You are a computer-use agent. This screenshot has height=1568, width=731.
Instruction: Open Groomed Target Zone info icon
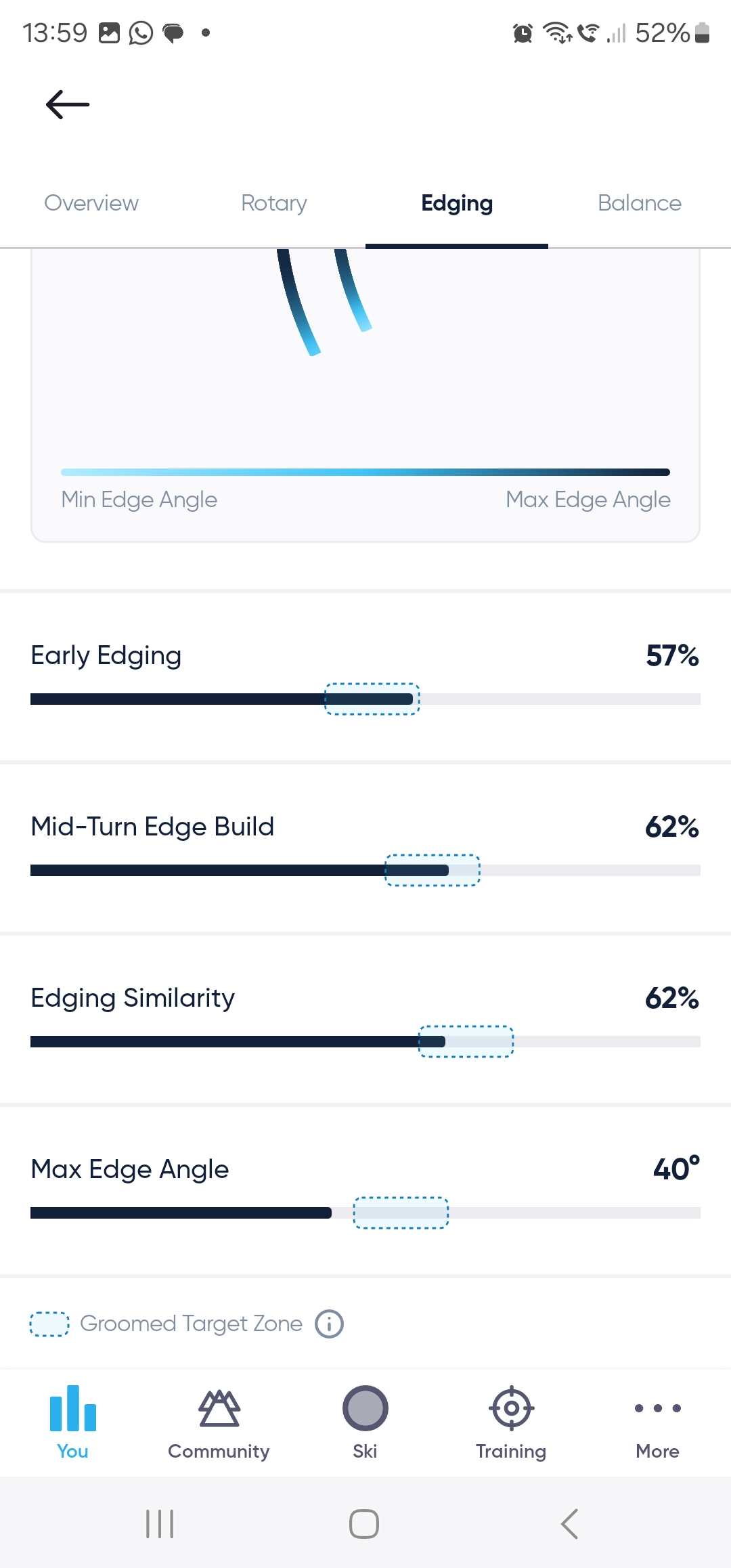click(x=330, y=1324)
